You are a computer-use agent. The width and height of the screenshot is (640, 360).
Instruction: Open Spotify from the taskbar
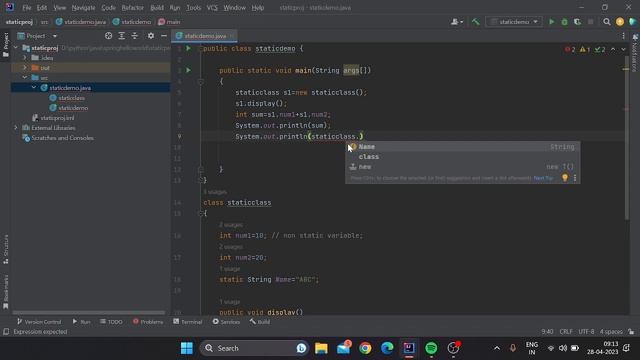431,348
